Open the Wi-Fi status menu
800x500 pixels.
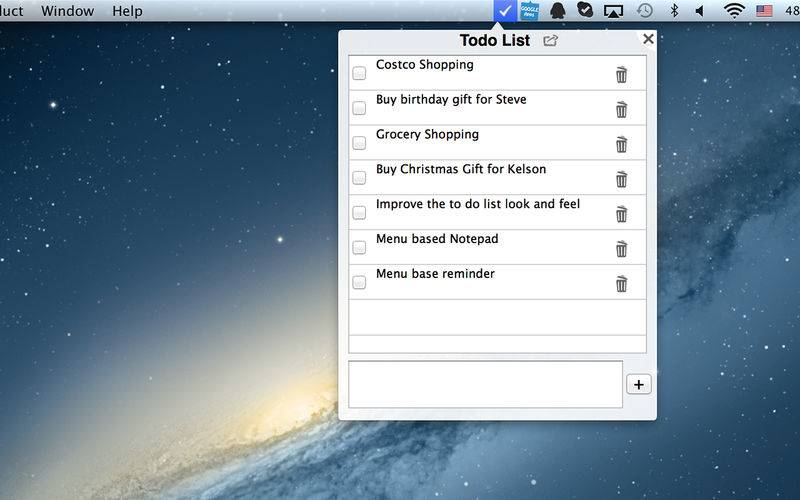tap(734, 11)
